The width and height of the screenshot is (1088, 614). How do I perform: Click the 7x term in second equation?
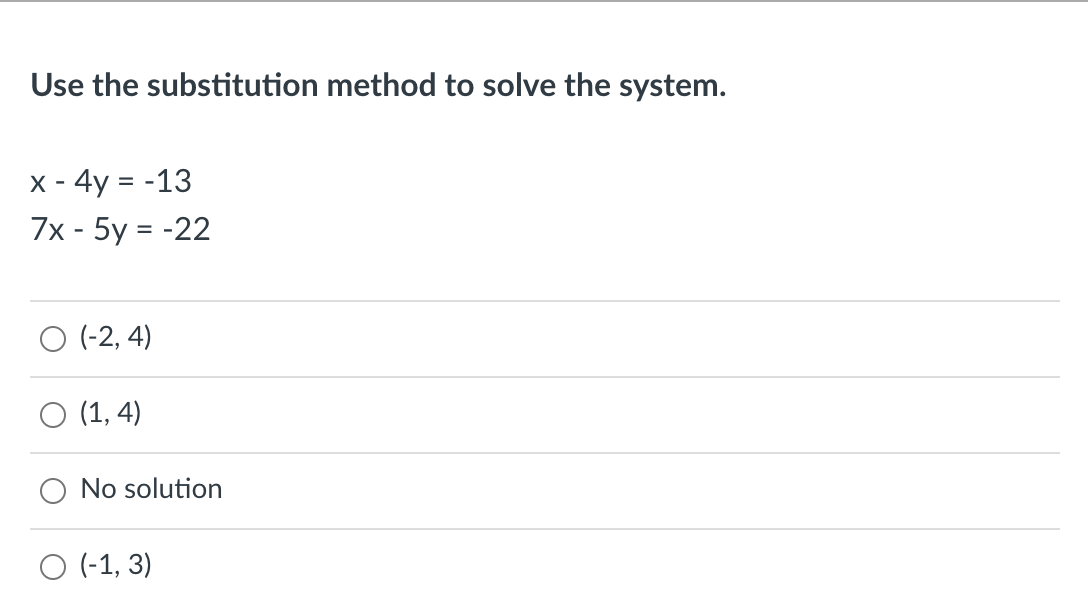48,230
